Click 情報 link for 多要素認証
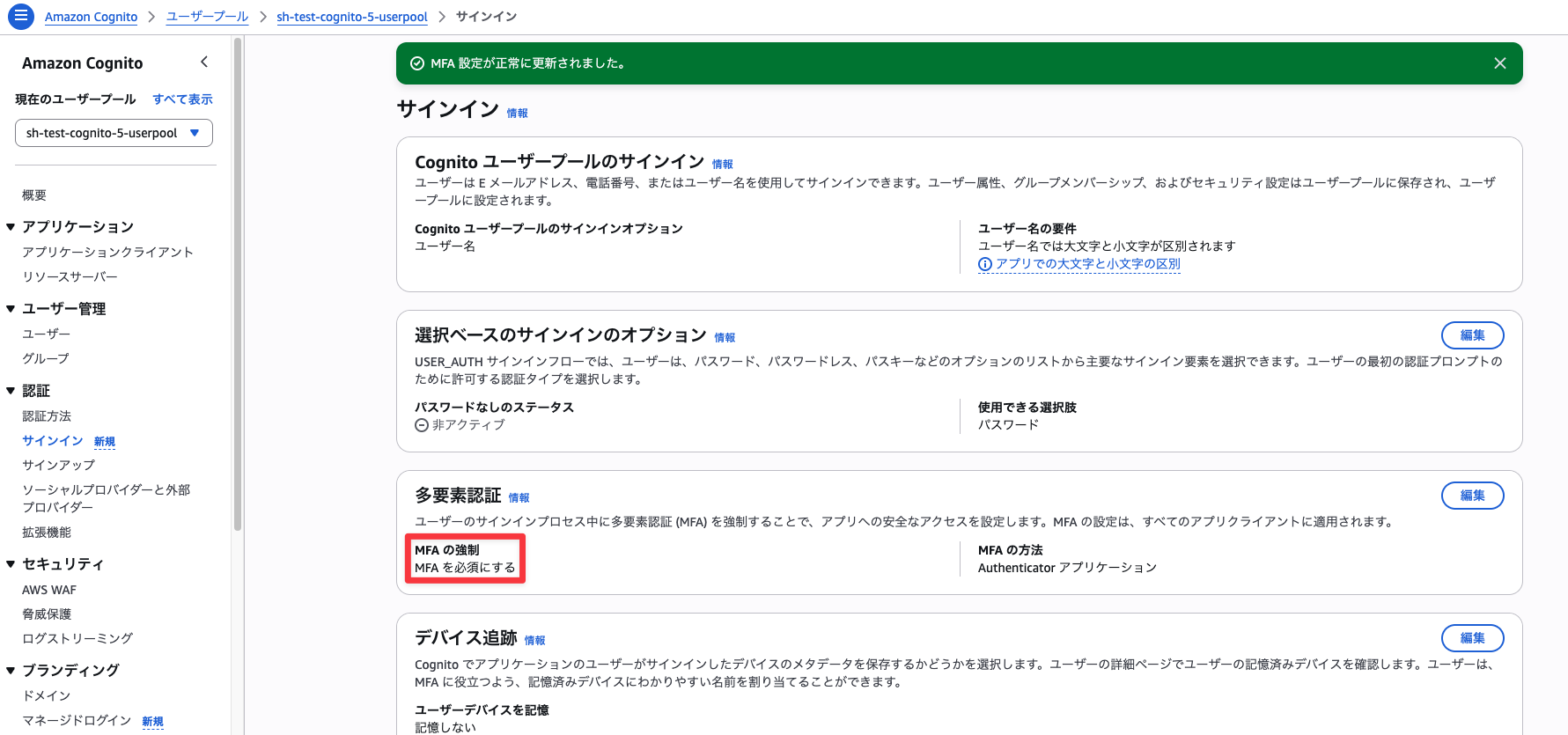Screen dimensions: 1568x735 pyautogui.click(x=519, y=498)
